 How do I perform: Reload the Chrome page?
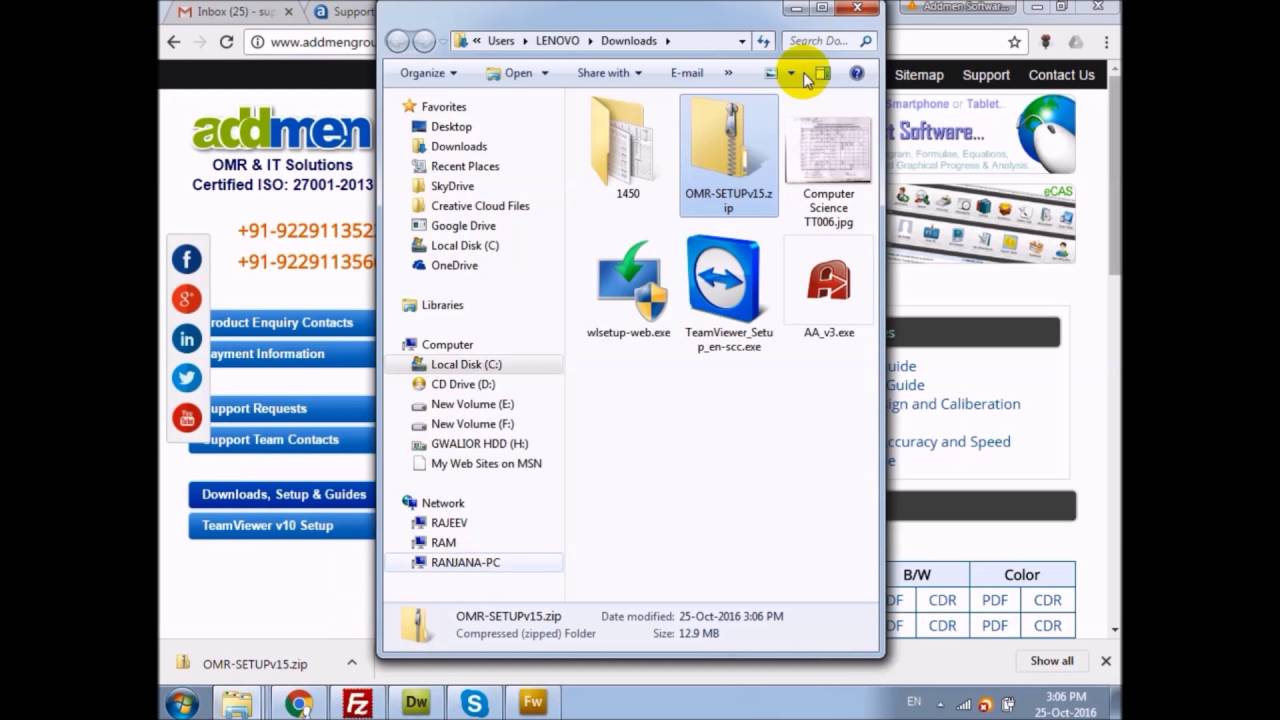tap(226, 42)
